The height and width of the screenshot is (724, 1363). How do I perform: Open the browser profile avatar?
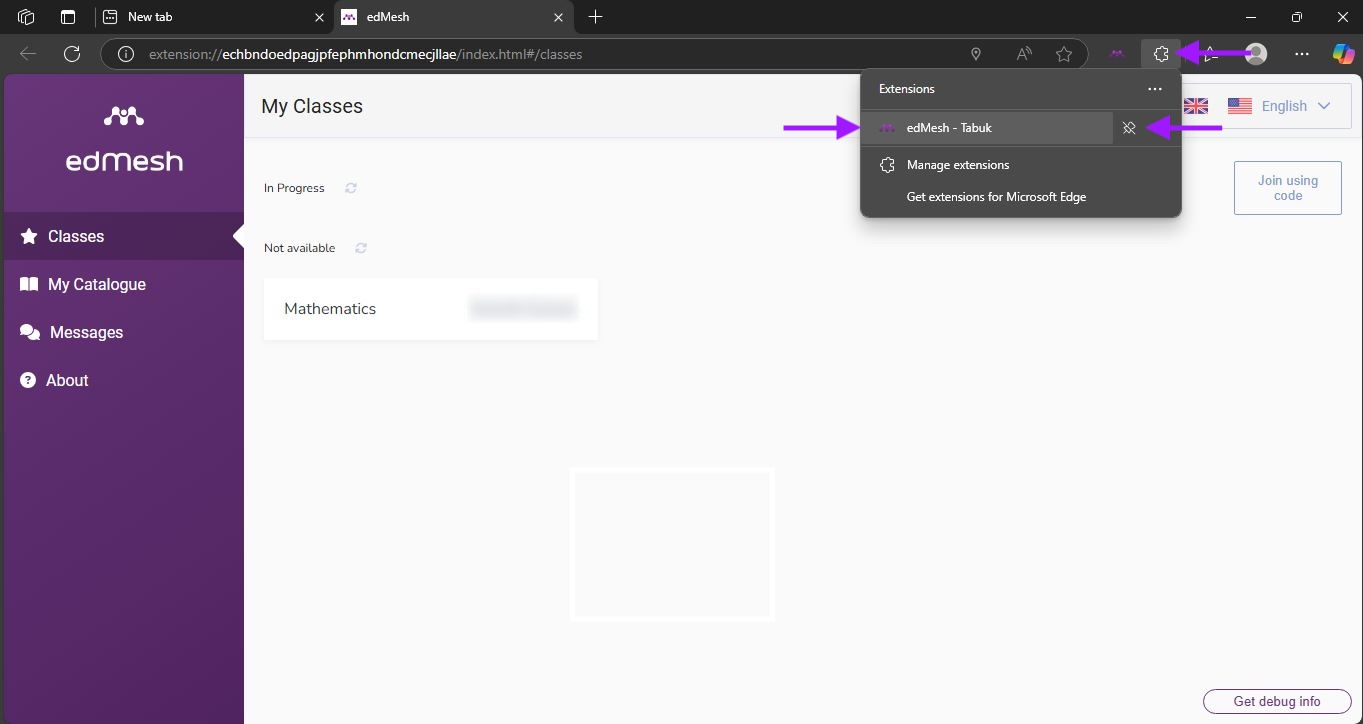coord(1256,54)
